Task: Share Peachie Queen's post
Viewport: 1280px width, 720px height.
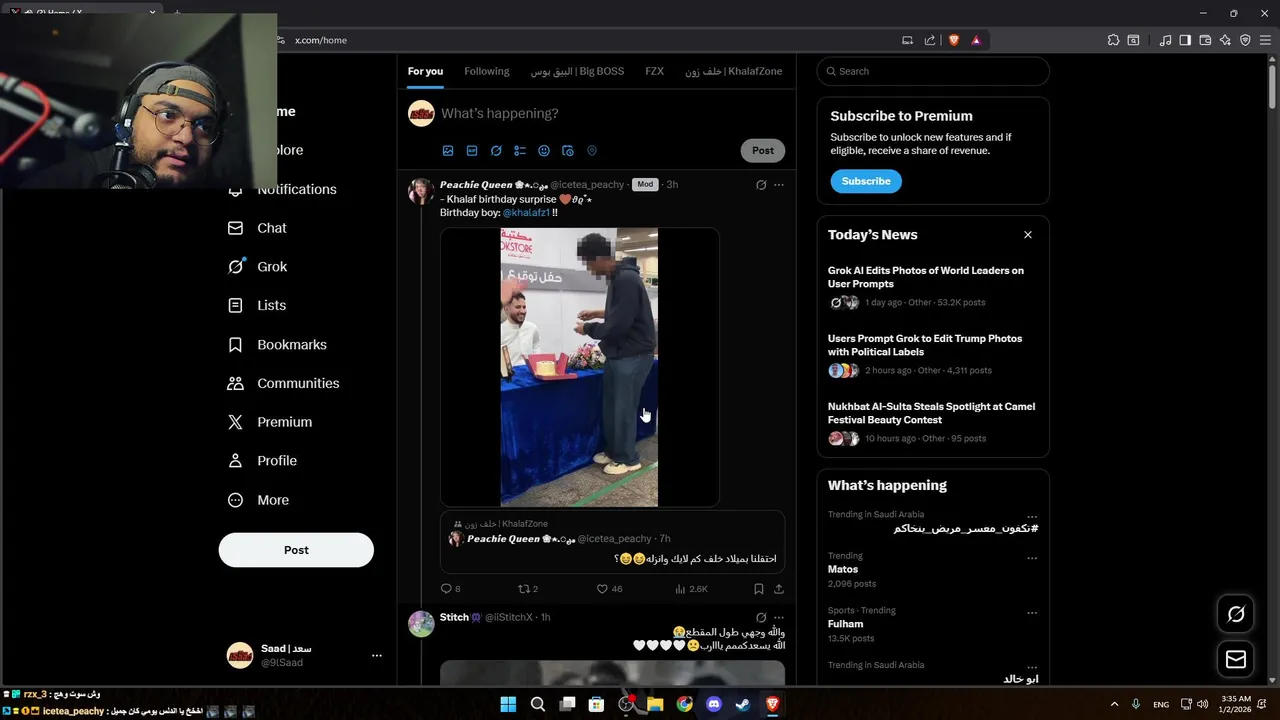Action: 779,589
